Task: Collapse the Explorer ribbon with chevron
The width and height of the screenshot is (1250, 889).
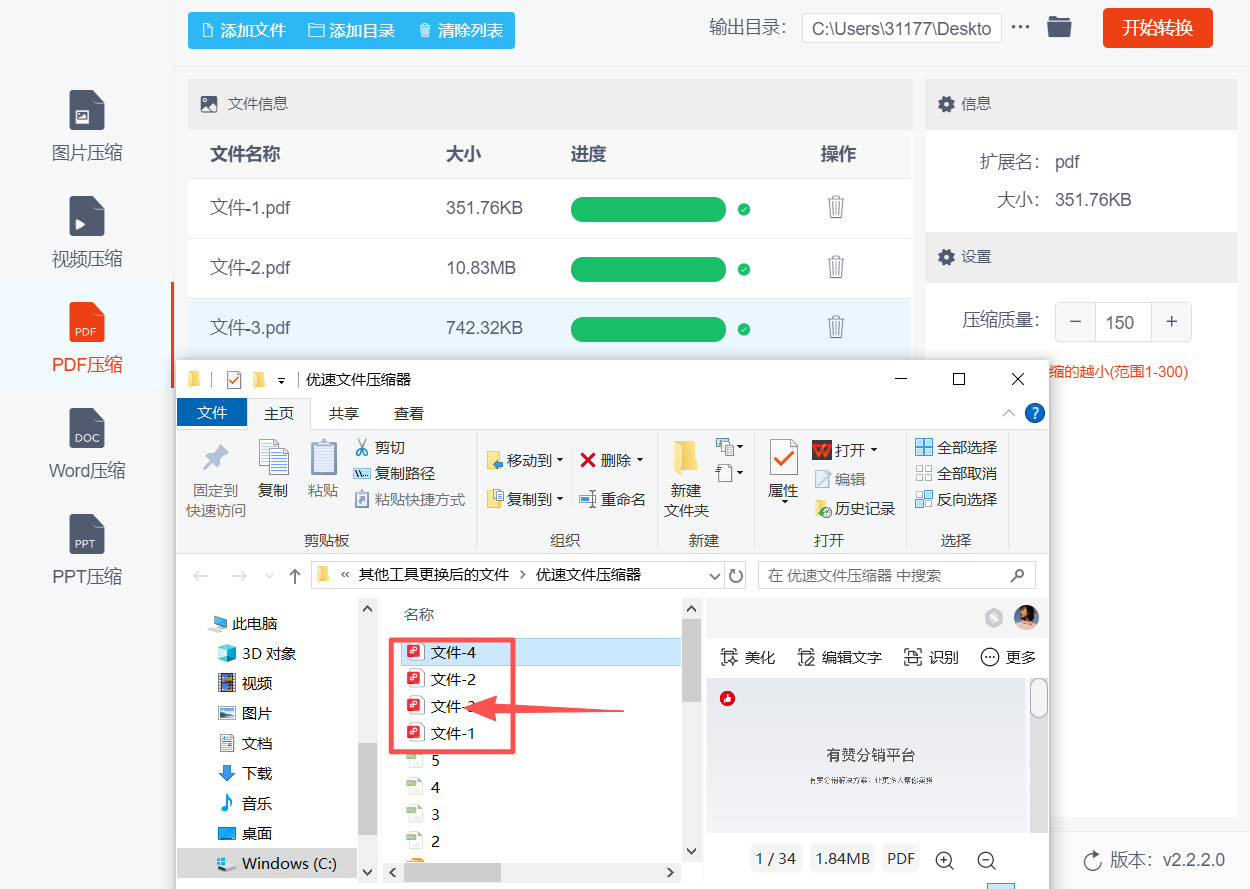Action: [1008, 413]
